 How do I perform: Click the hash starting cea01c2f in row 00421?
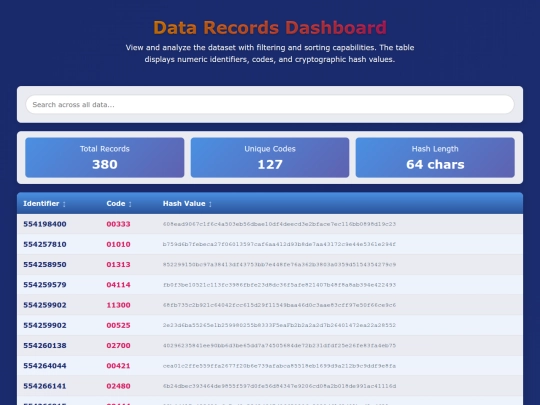(x=279, y=366)
